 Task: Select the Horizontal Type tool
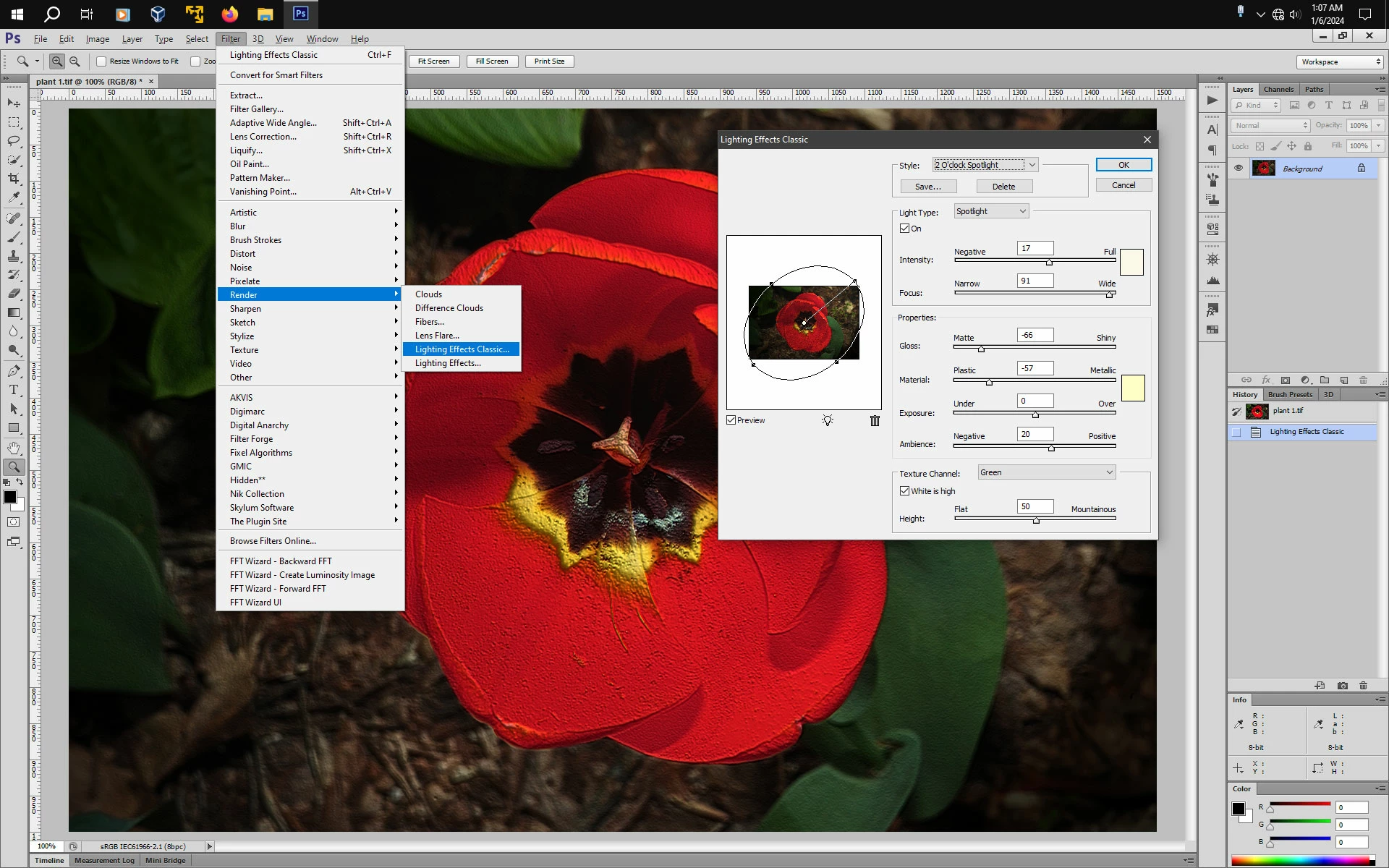14,390
